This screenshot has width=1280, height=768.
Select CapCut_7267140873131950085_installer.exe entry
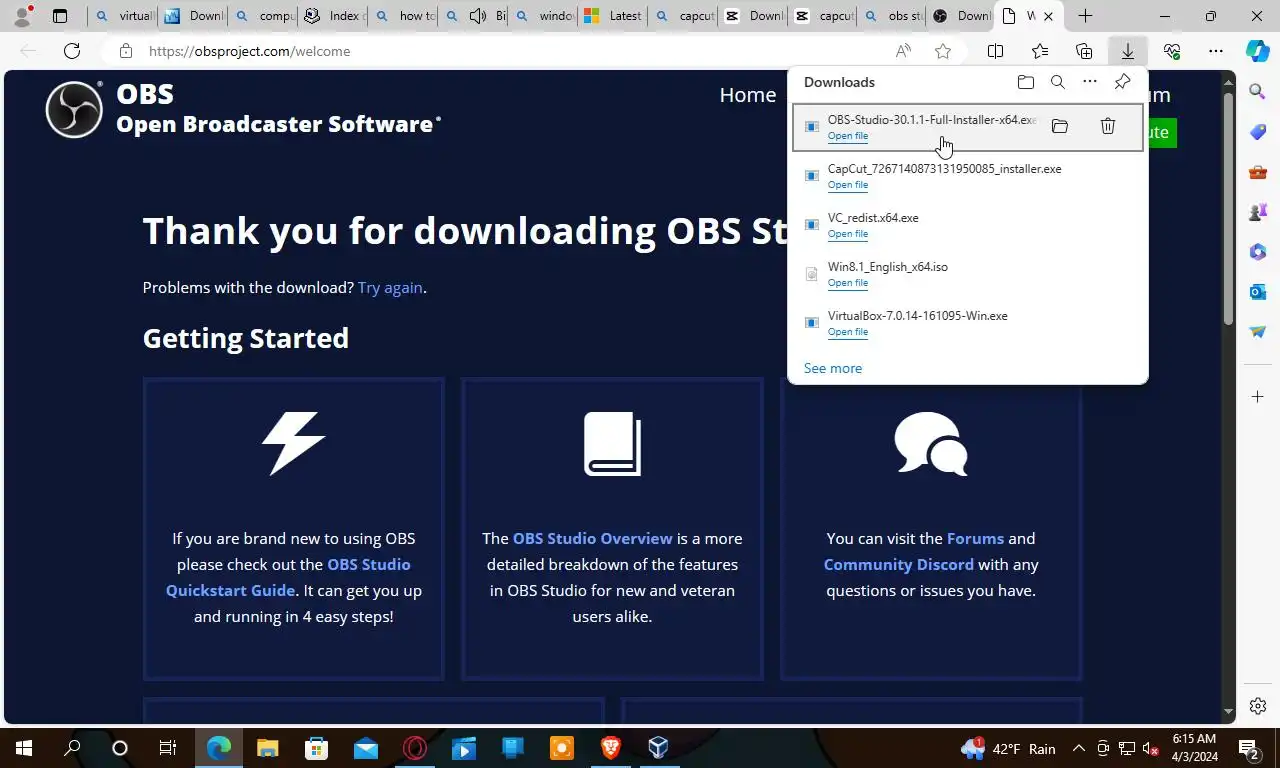tap(968, 176)
